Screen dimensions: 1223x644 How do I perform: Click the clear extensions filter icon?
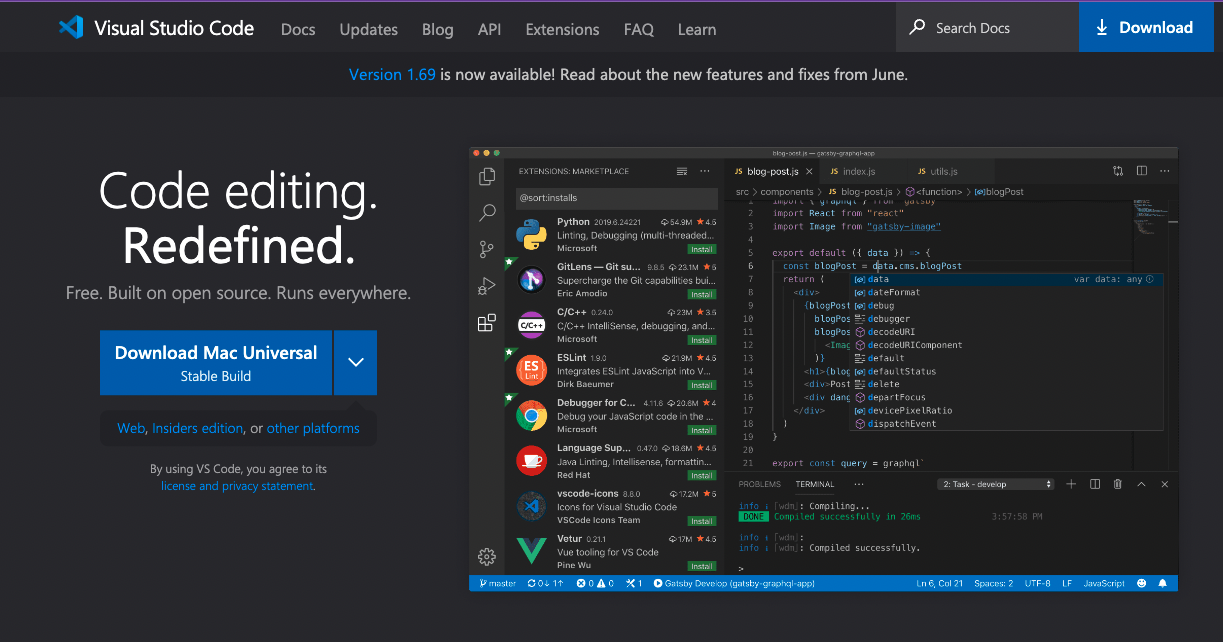coord(682,171)
